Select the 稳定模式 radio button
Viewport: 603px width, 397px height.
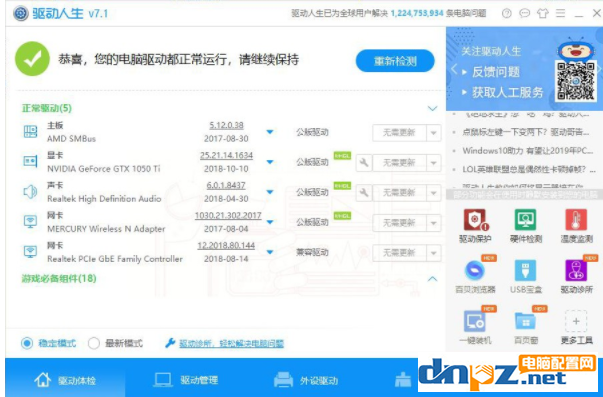click(x=27, y=343)
